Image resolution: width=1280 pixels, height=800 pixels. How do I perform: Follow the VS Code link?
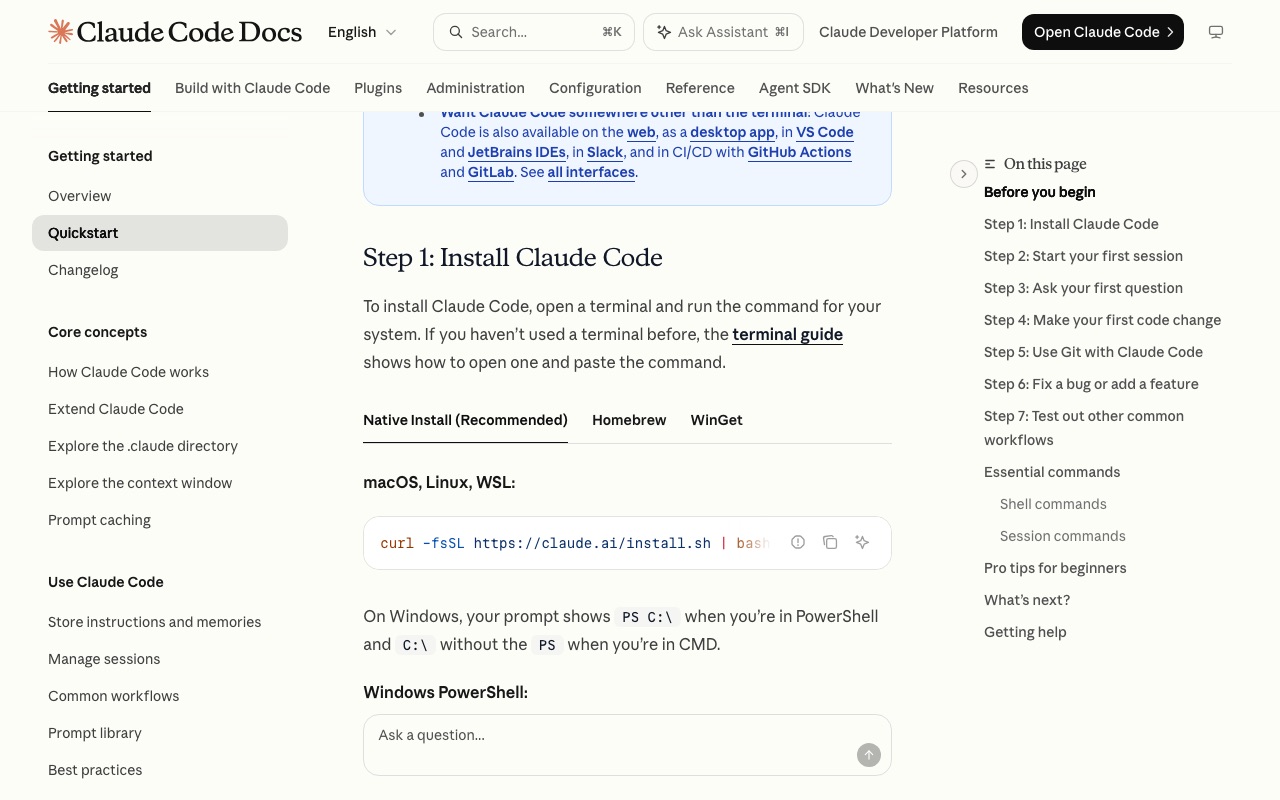click(825, 132)
